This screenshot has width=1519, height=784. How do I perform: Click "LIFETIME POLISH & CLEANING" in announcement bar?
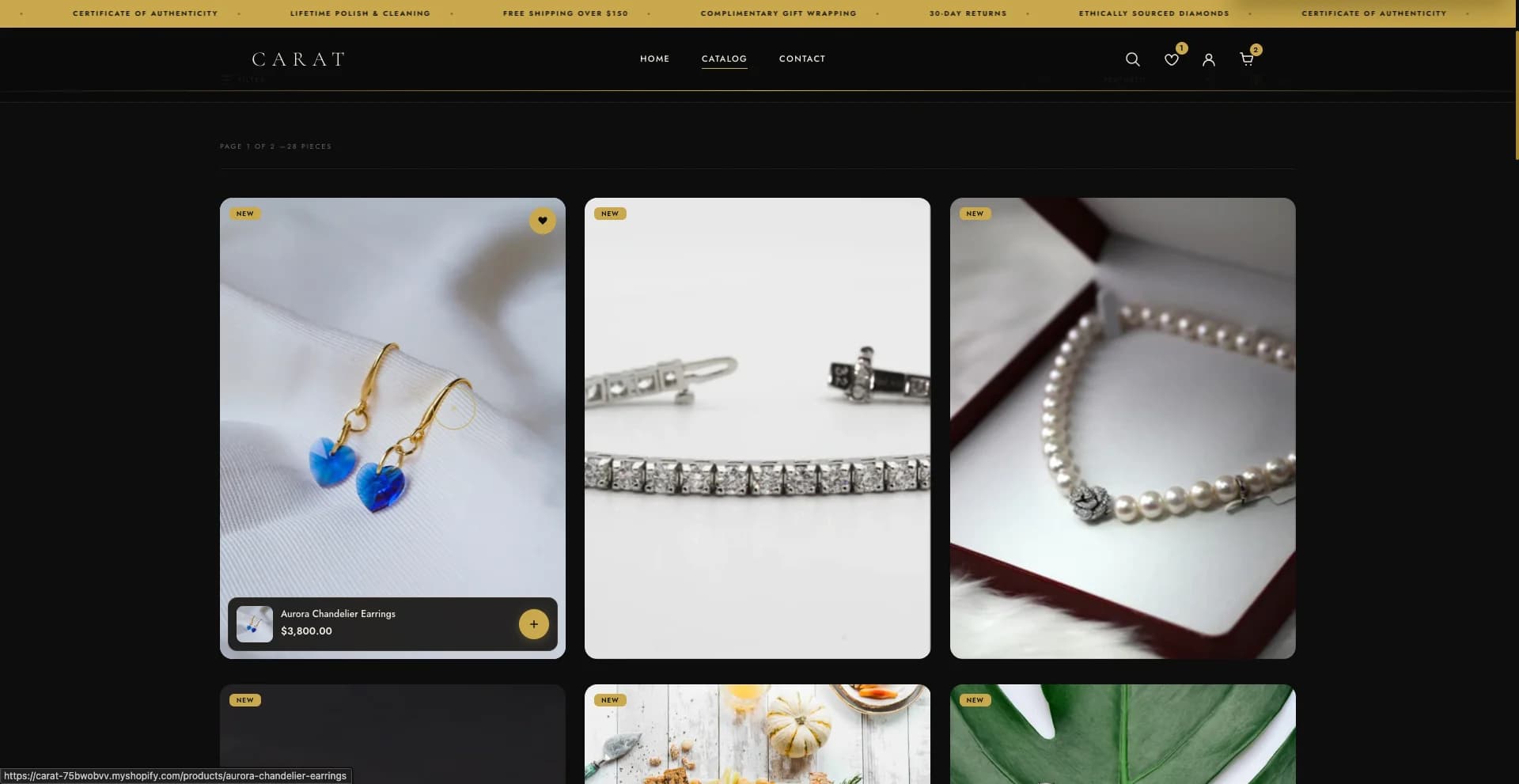coord(360,13)
